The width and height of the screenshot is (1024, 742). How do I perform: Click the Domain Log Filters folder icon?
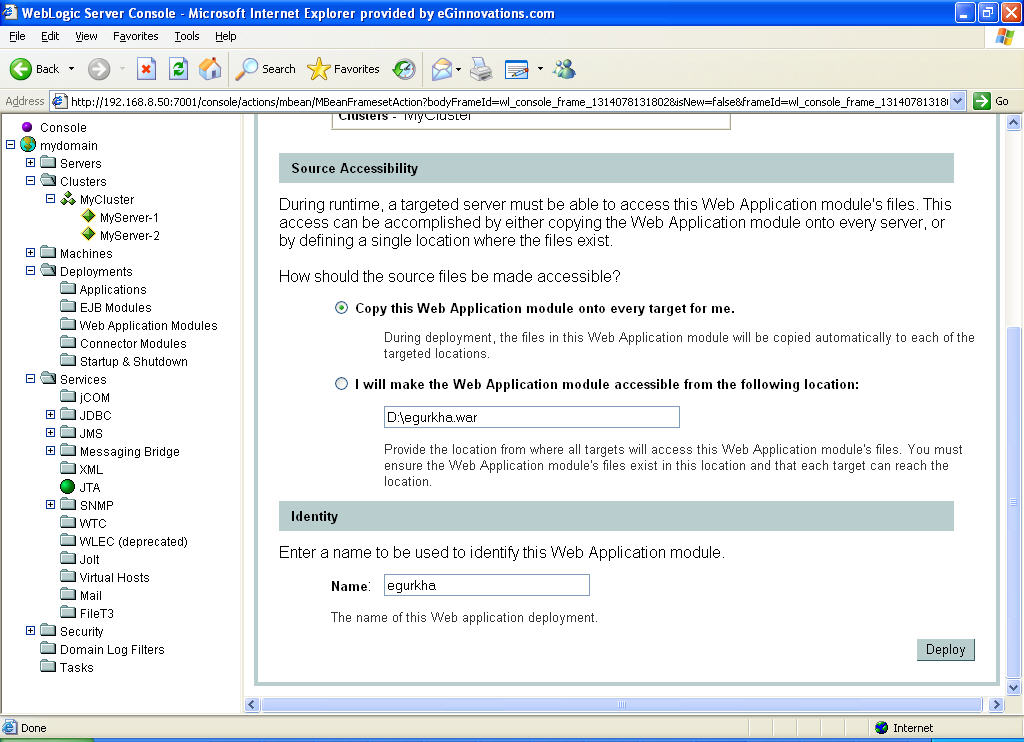[x=48, y=648]
